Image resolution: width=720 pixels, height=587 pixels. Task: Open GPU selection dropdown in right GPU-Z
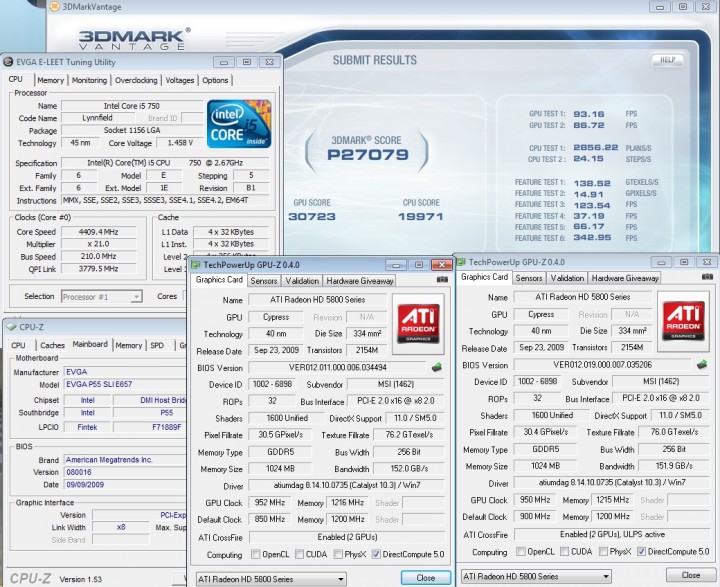click(536, 576)
